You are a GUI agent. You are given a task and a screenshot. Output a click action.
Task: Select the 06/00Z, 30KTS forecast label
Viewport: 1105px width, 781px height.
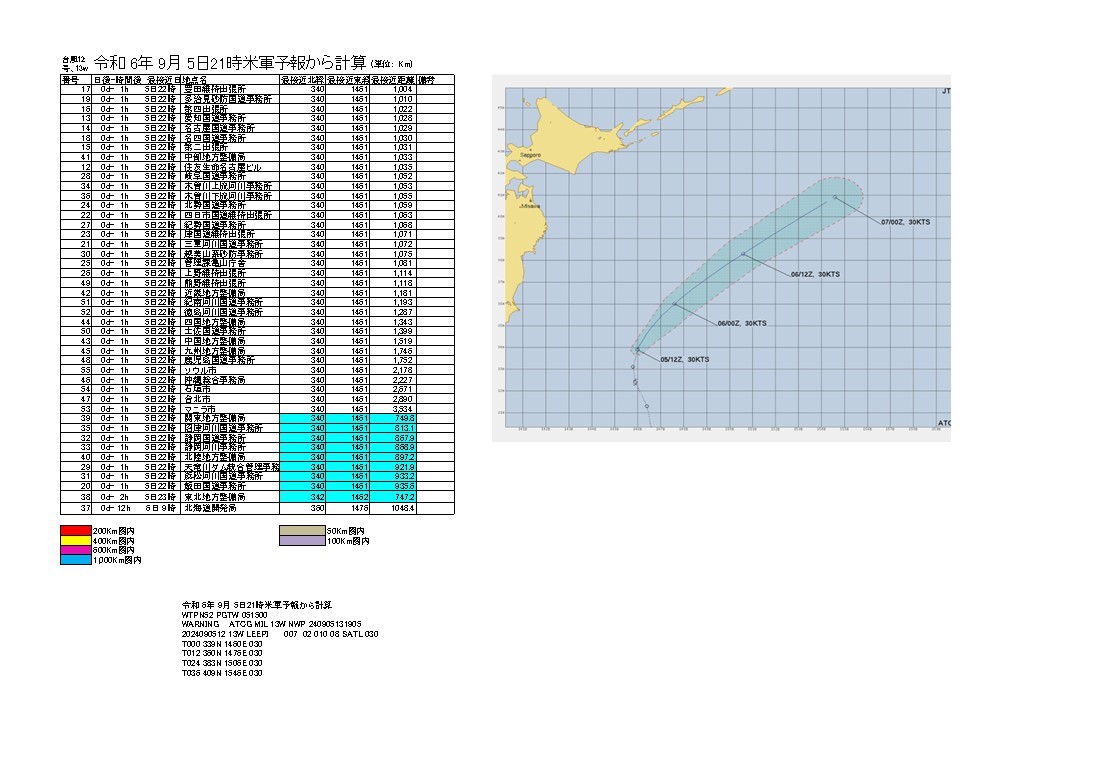point(742,323)
